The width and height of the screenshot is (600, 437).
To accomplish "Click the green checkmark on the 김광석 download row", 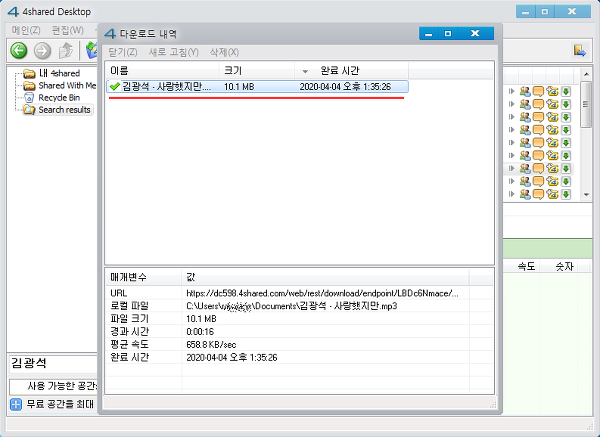I will (x=114, y=86).
